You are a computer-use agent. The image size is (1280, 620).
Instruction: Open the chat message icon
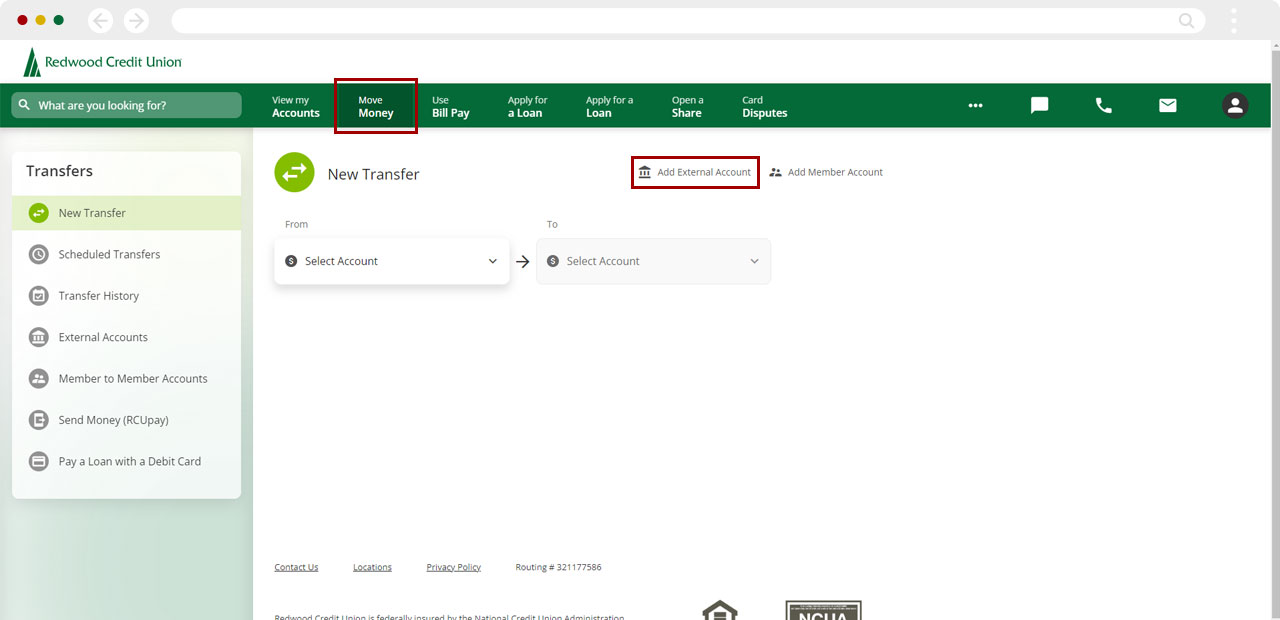click(1040, 105)
